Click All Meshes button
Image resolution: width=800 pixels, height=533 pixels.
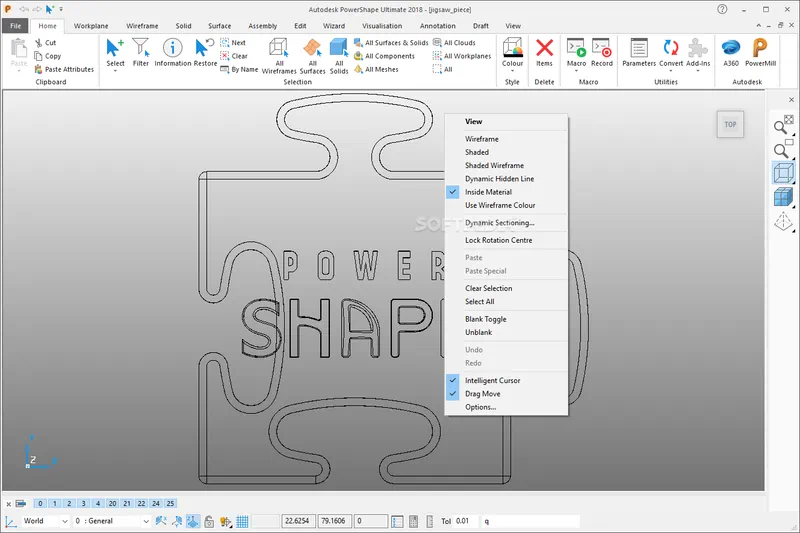click(376, 69)
